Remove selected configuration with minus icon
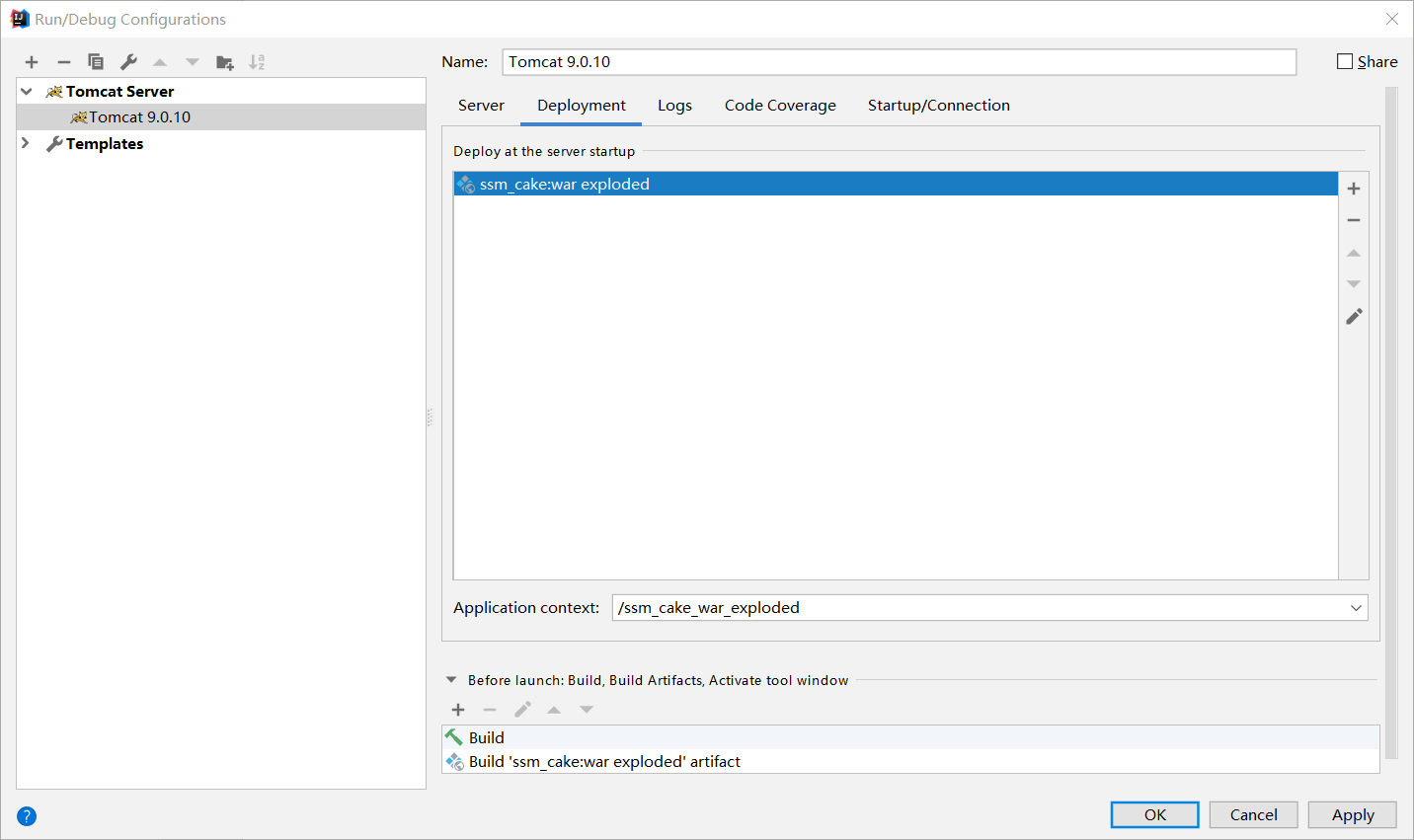 pos(64,62)
